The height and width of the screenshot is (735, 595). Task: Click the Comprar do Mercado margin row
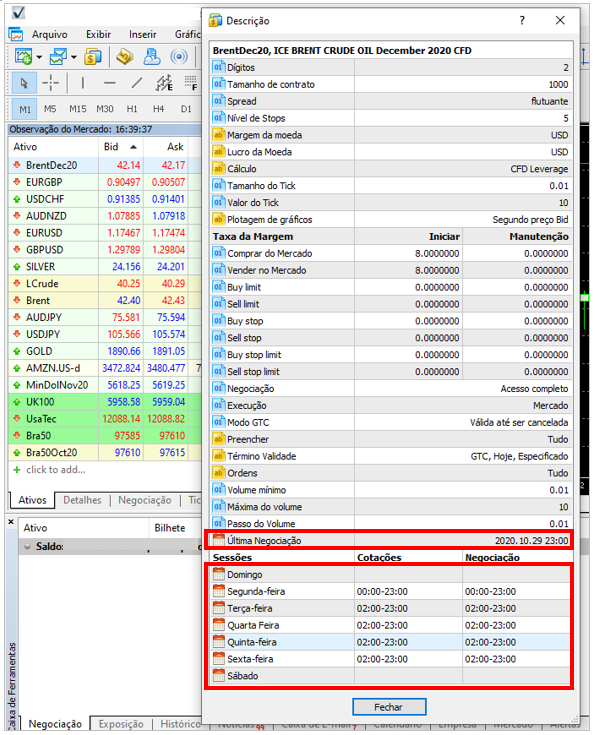click(x=392, y=254)
